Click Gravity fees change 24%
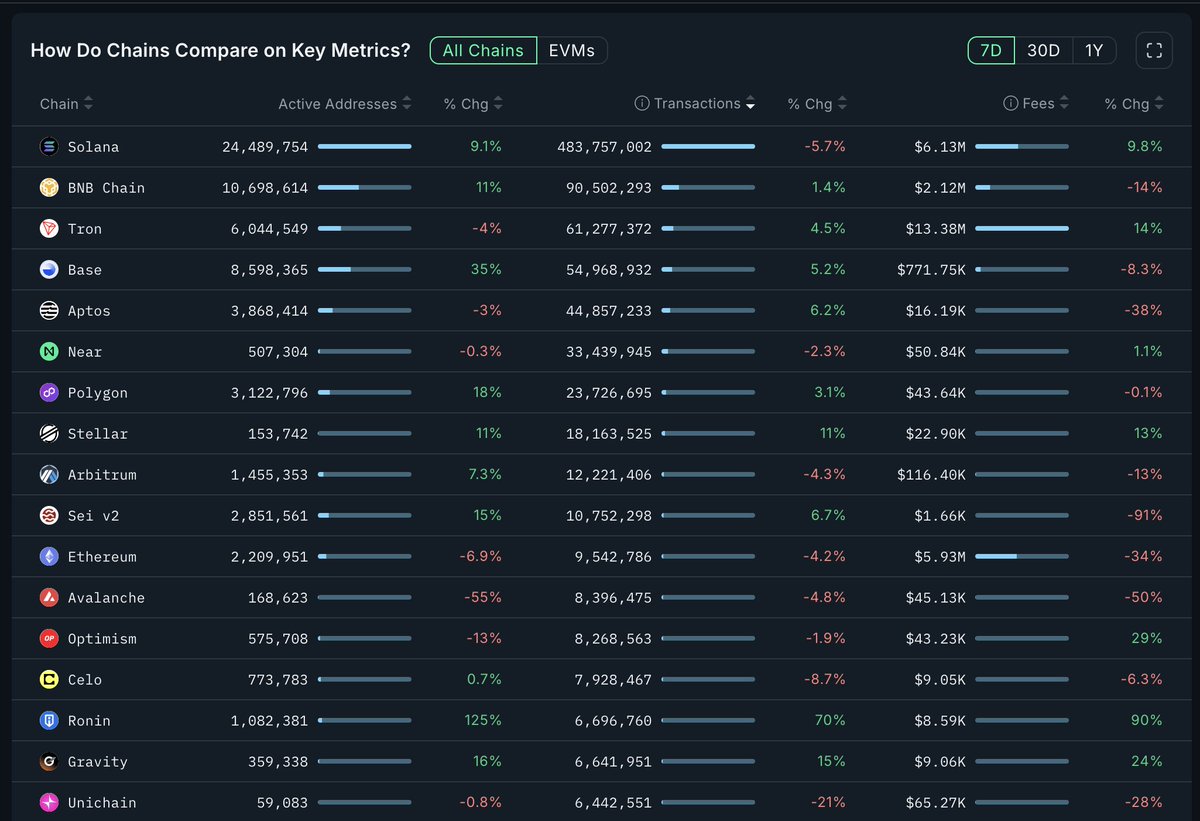The width and height of the screenshot is (1200, 821). (1148, 762)
